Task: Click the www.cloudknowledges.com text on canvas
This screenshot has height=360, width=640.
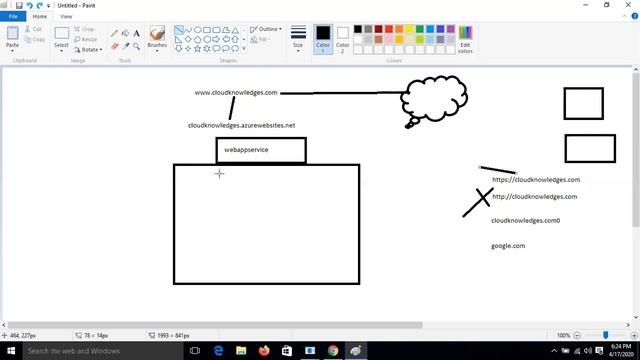Action: [236, 93]
